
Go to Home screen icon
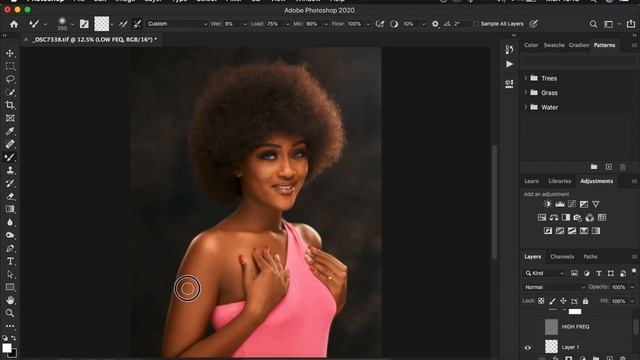[14, 24]
